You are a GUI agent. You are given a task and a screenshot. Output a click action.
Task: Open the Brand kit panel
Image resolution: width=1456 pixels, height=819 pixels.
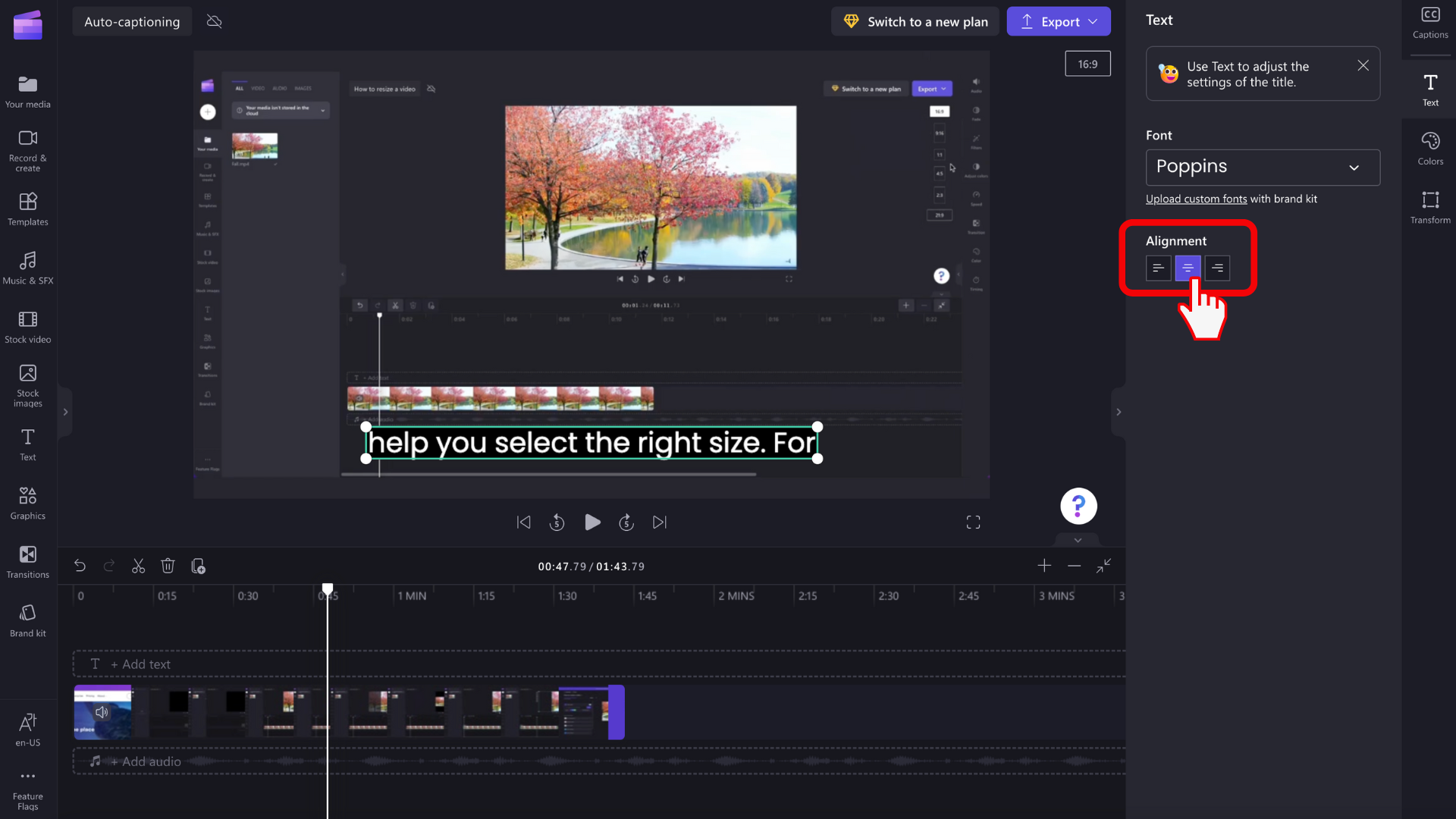28,620
